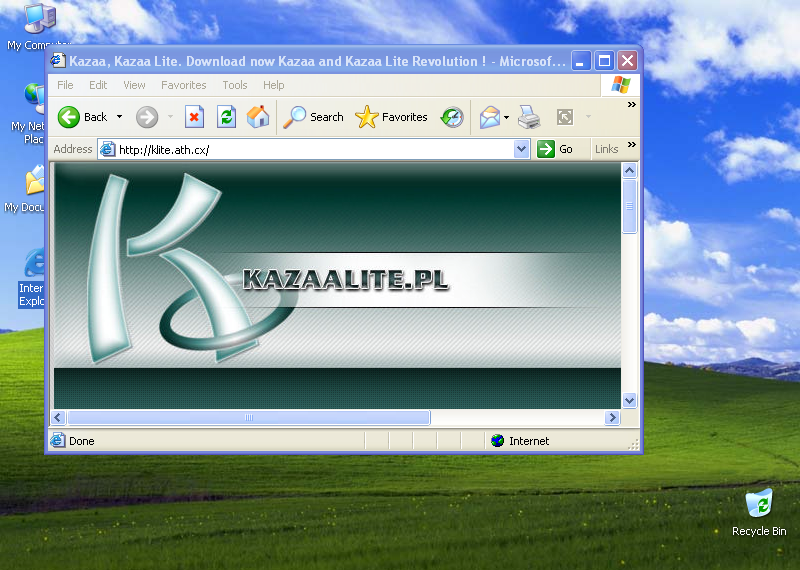Open the address bar dropdown list
The image size is (800, 570).
[521, 150]
